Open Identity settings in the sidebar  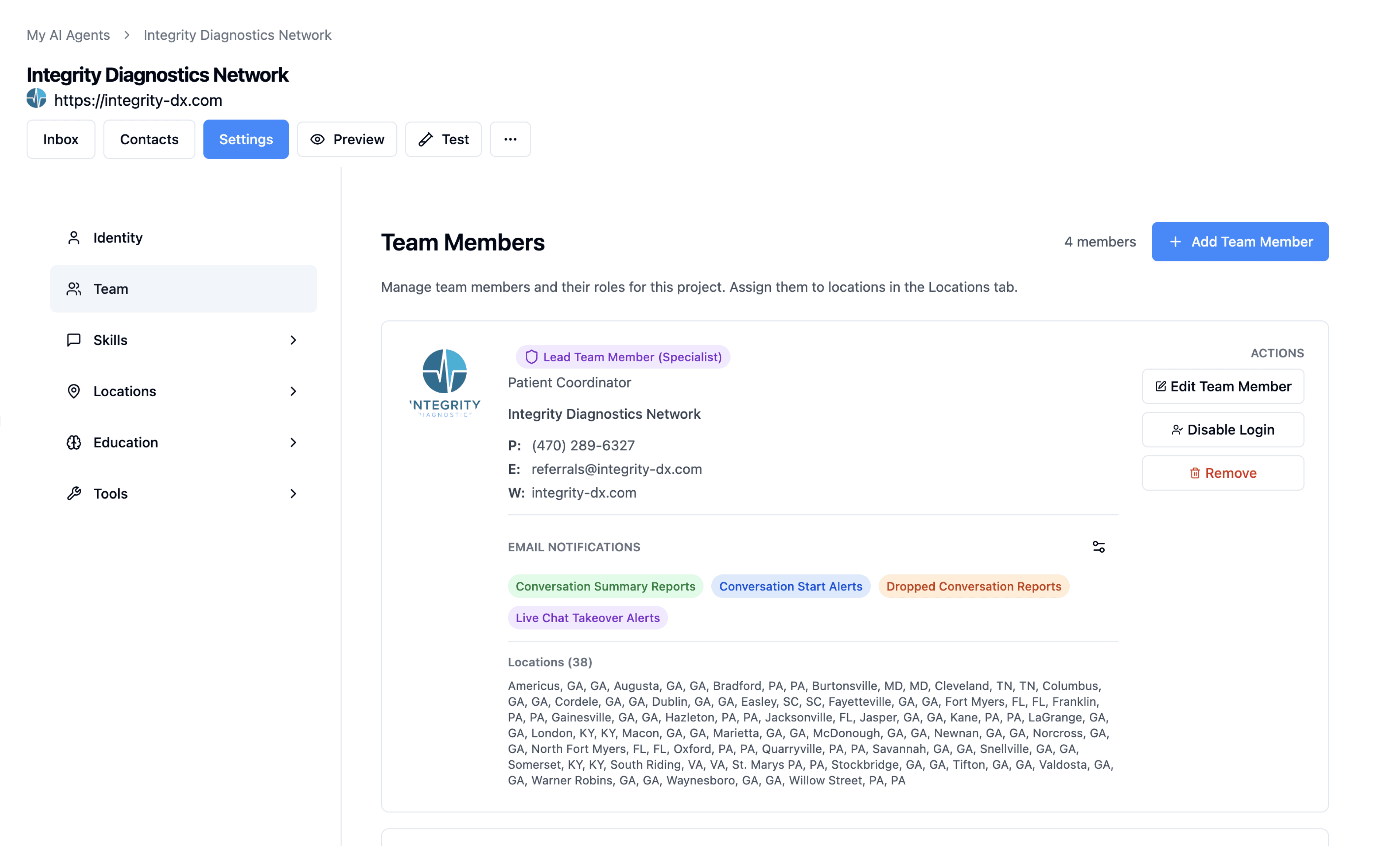183,238
